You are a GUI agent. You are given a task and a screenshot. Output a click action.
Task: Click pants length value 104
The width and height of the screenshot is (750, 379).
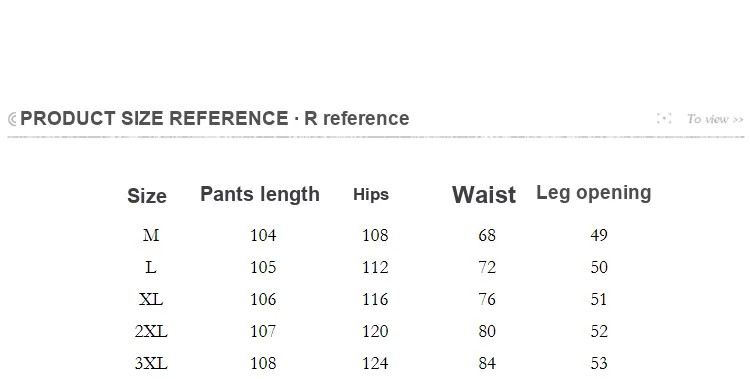pyautogui.click(x=263, y=235)
